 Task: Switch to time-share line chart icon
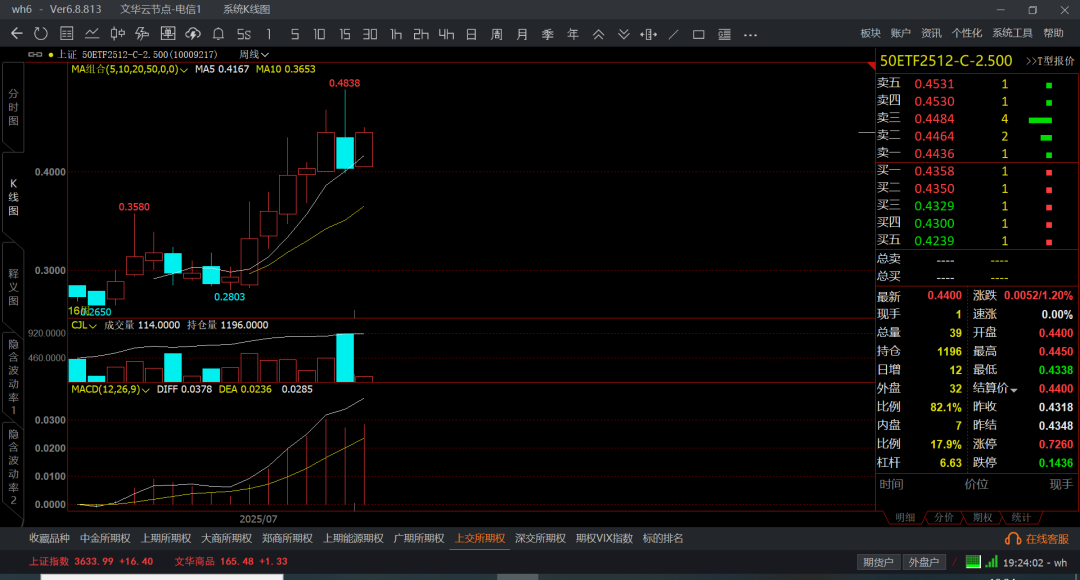(92, 34)
